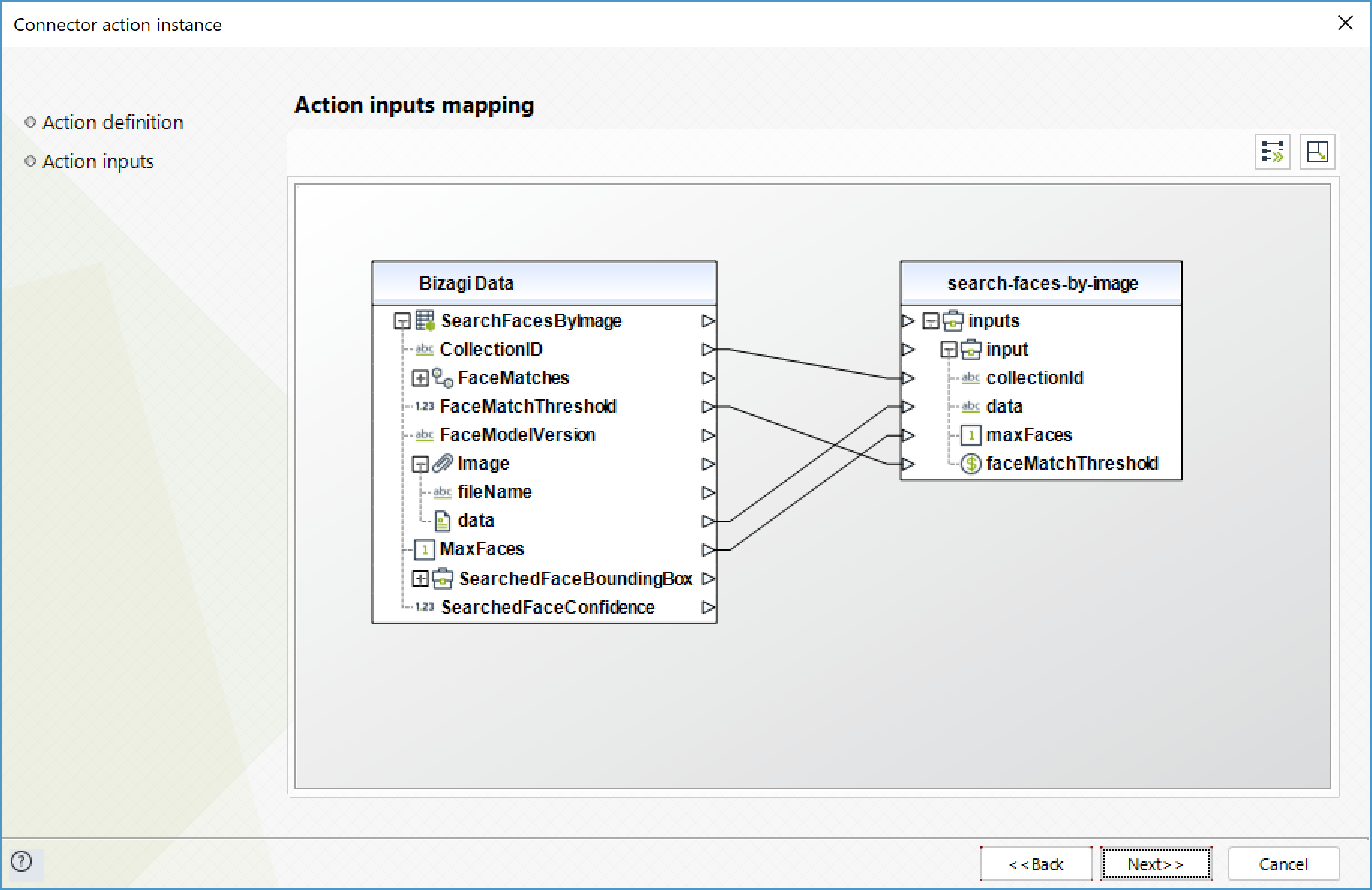1372x890 pixels.
Task: Go to the Action definition step
Action: (x=113, y=122)
